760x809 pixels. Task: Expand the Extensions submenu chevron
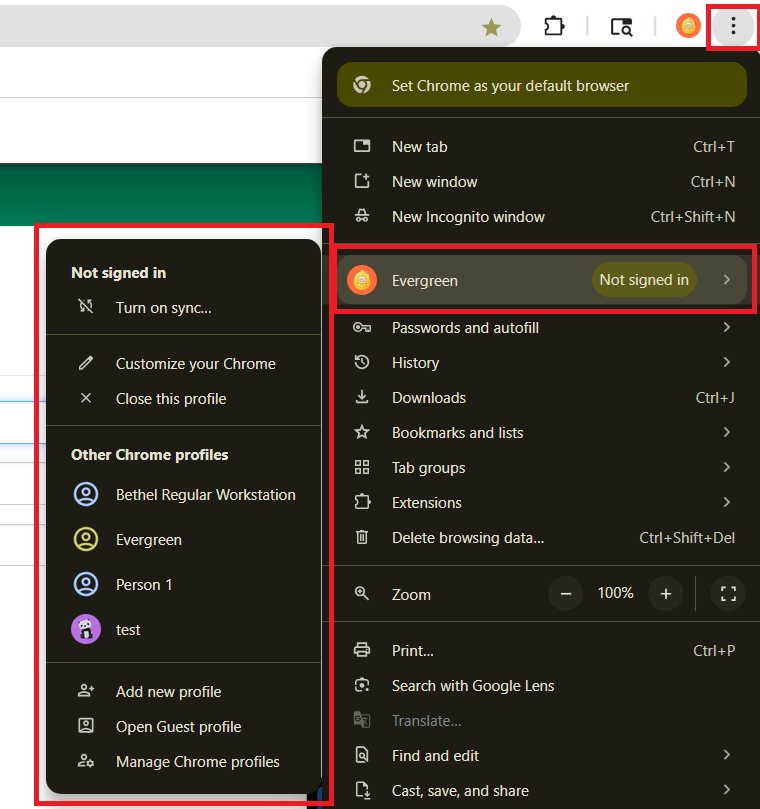[x=726, y=502]
